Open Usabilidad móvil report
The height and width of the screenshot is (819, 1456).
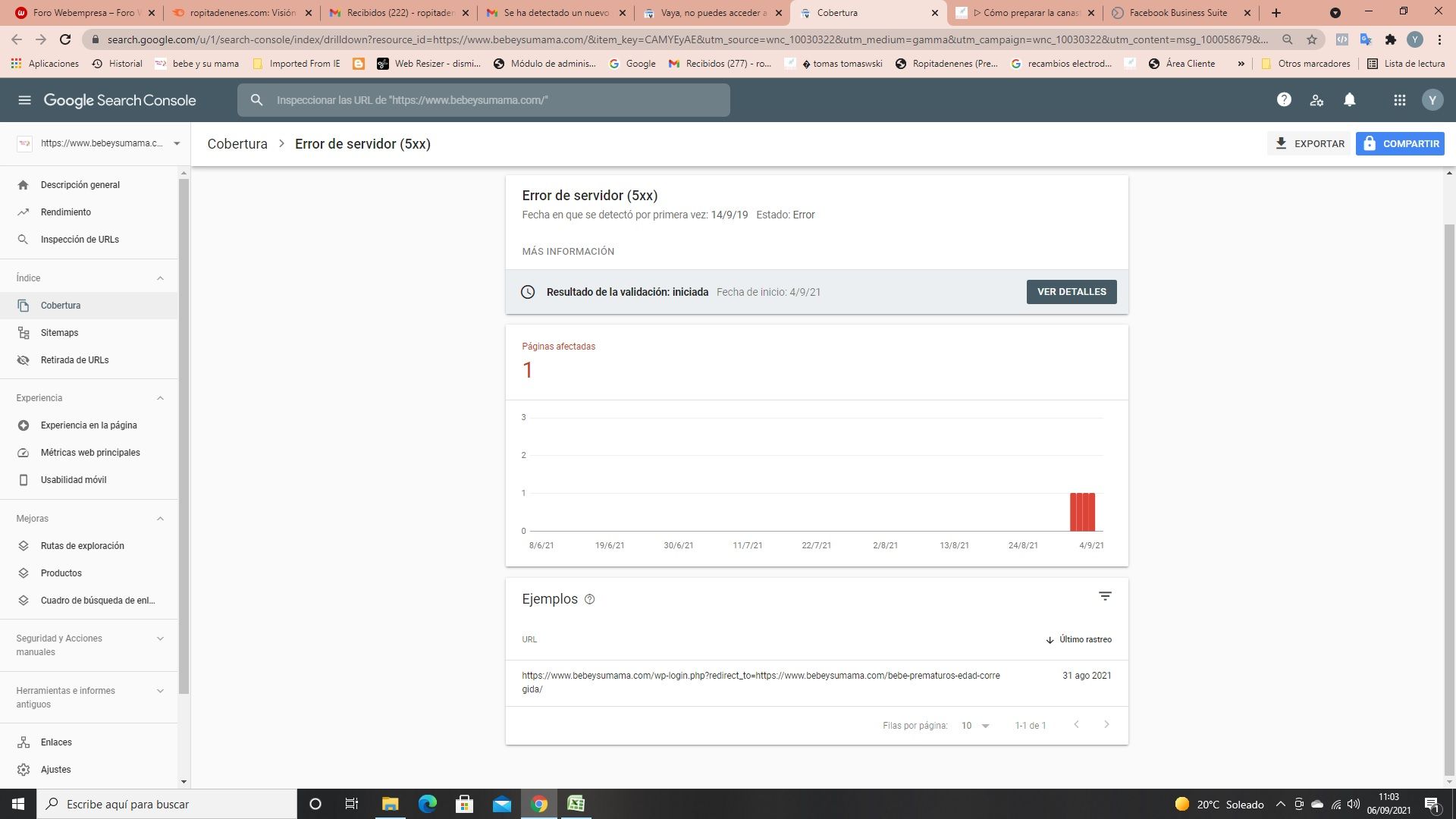click(89, 480)
